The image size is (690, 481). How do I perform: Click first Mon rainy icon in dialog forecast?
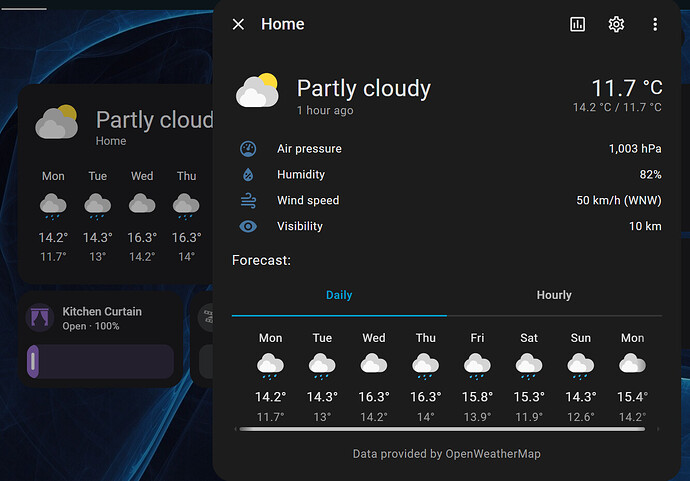(270, 366)
